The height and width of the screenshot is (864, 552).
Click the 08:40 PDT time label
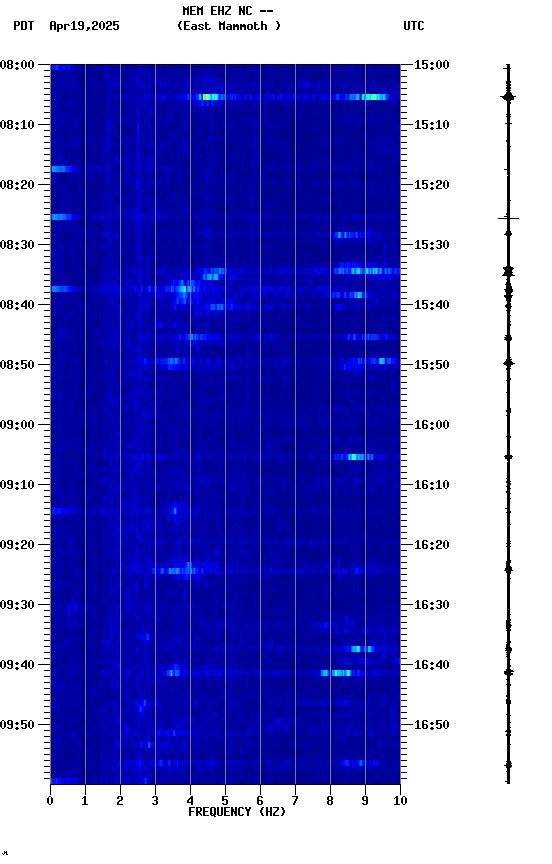(17, 305)
